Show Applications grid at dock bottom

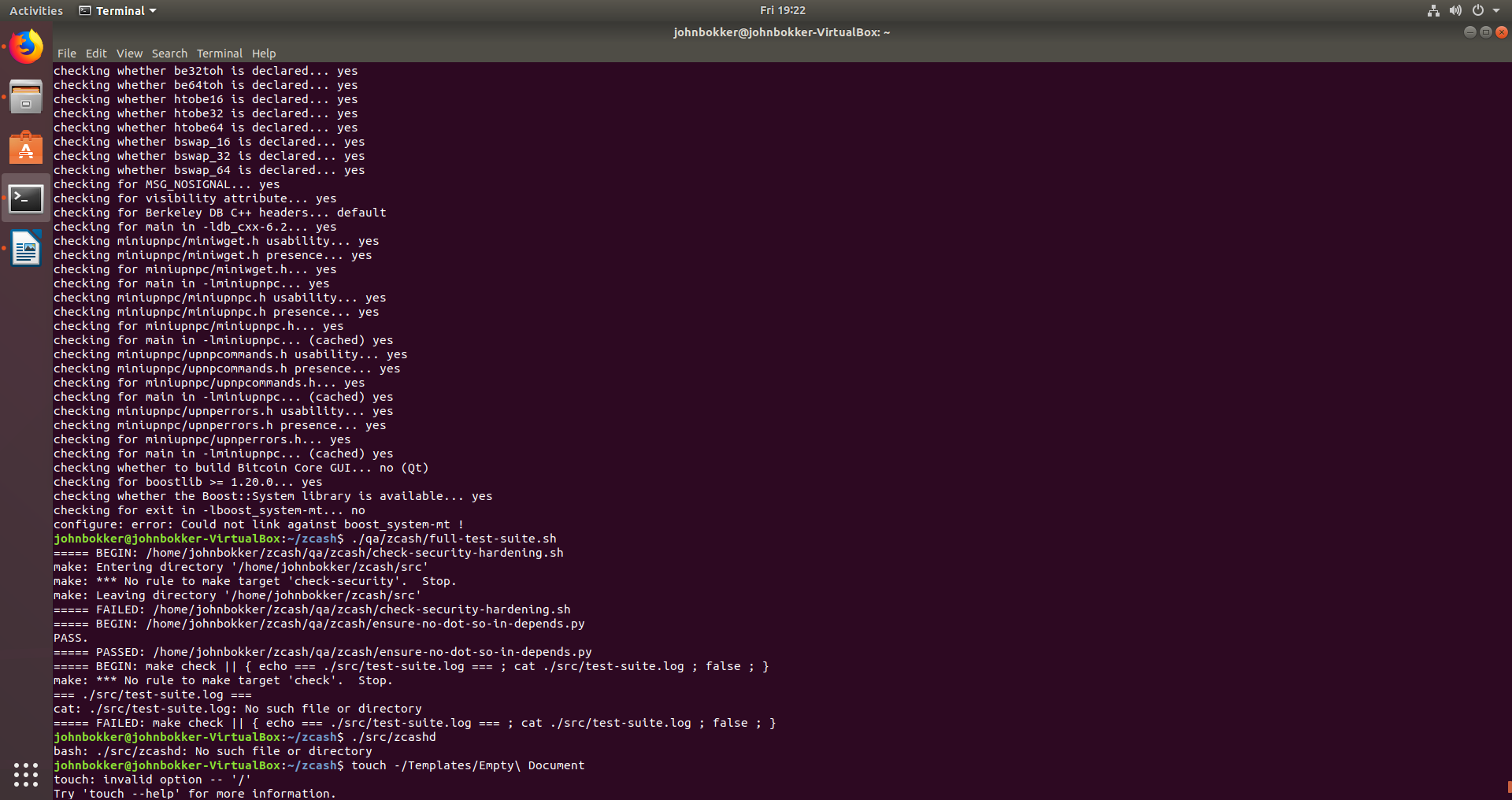[x=26, y=774]
